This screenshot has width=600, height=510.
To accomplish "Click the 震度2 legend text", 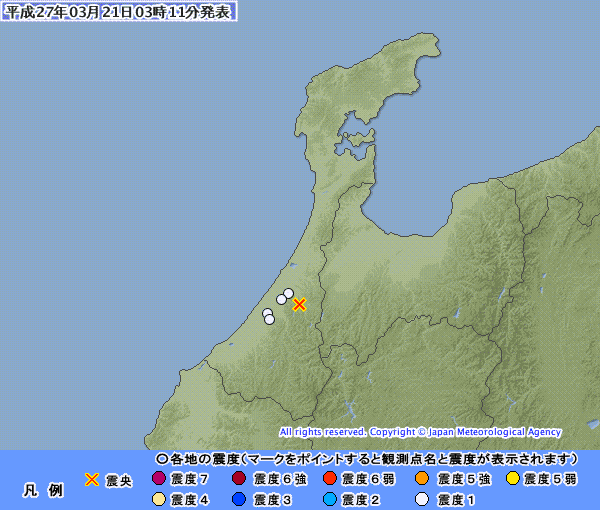I will 360,500.
